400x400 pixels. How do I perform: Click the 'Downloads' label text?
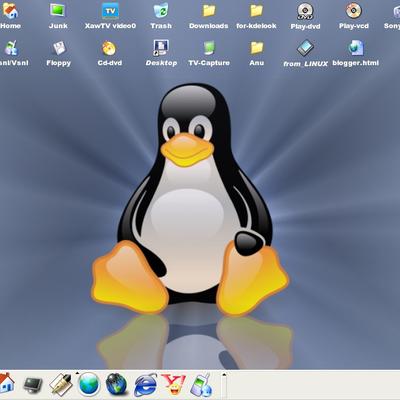[x=209, y=26]
